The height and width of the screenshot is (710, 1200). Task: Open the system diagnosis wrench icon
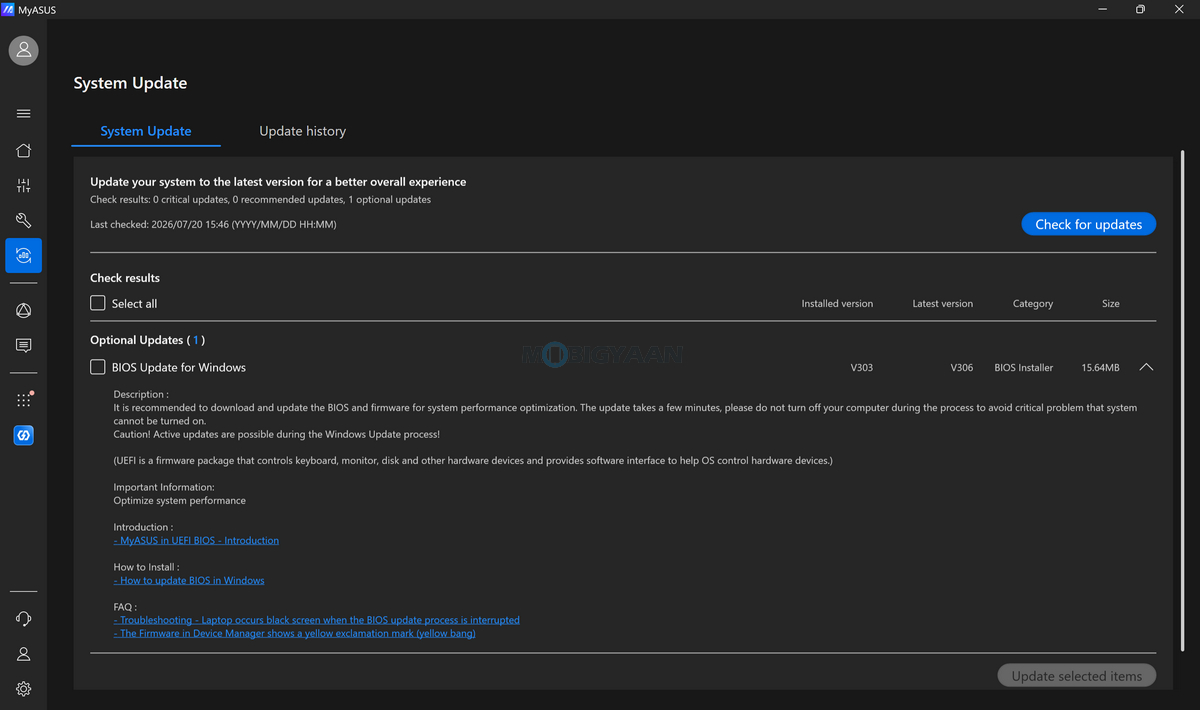pos(24,220)
